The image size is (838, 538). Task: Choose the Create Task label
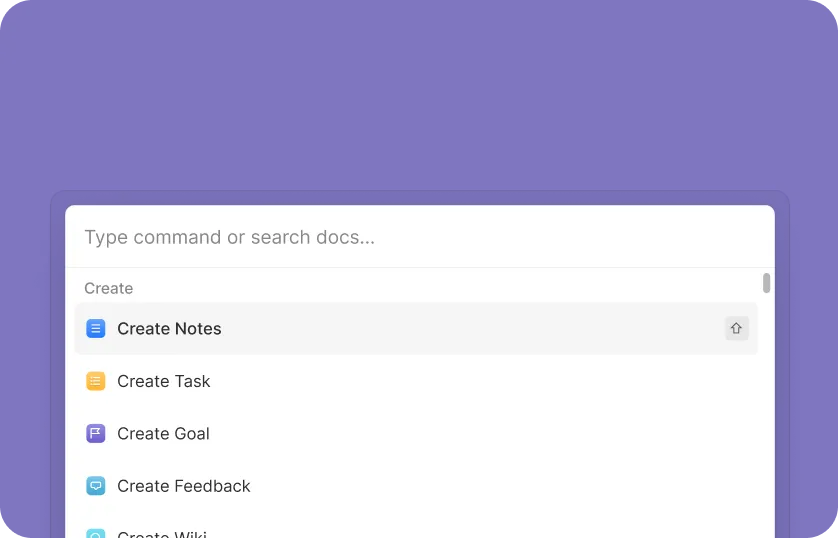pyautogui.click(x=164, y=381)
